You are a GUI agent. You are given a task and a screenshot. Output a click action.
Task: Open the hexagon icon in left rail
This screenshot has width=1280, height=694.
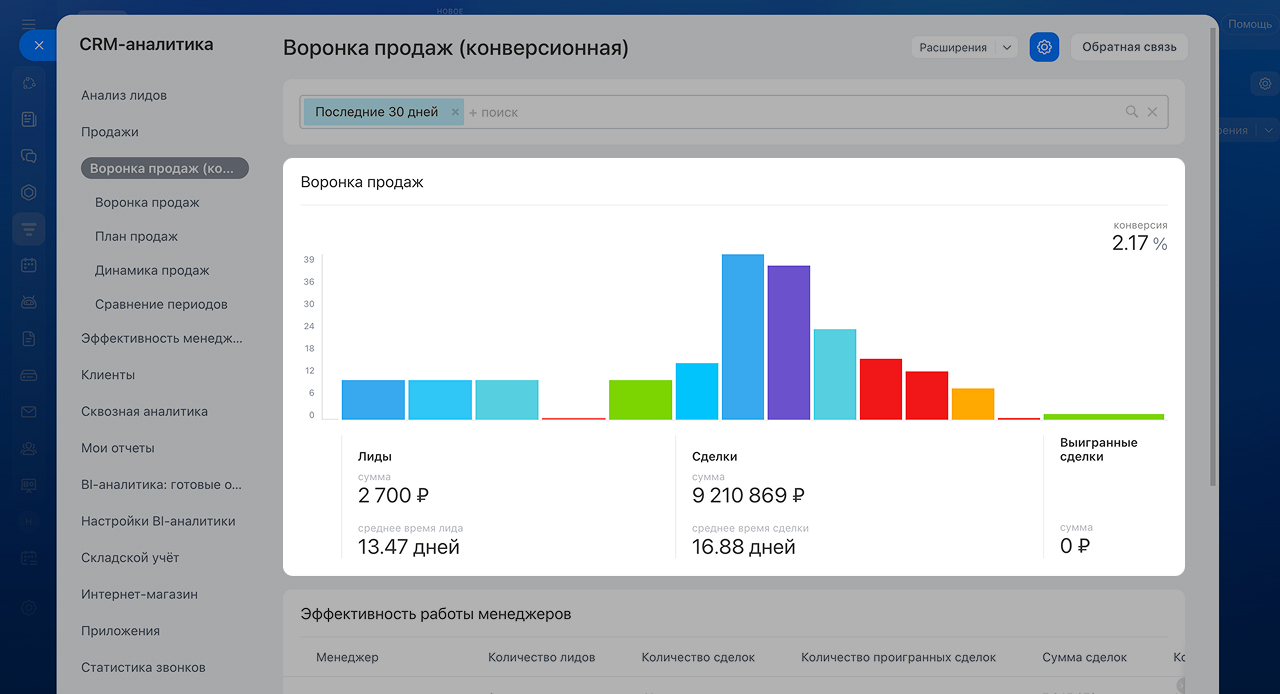(x=28, y=193)
